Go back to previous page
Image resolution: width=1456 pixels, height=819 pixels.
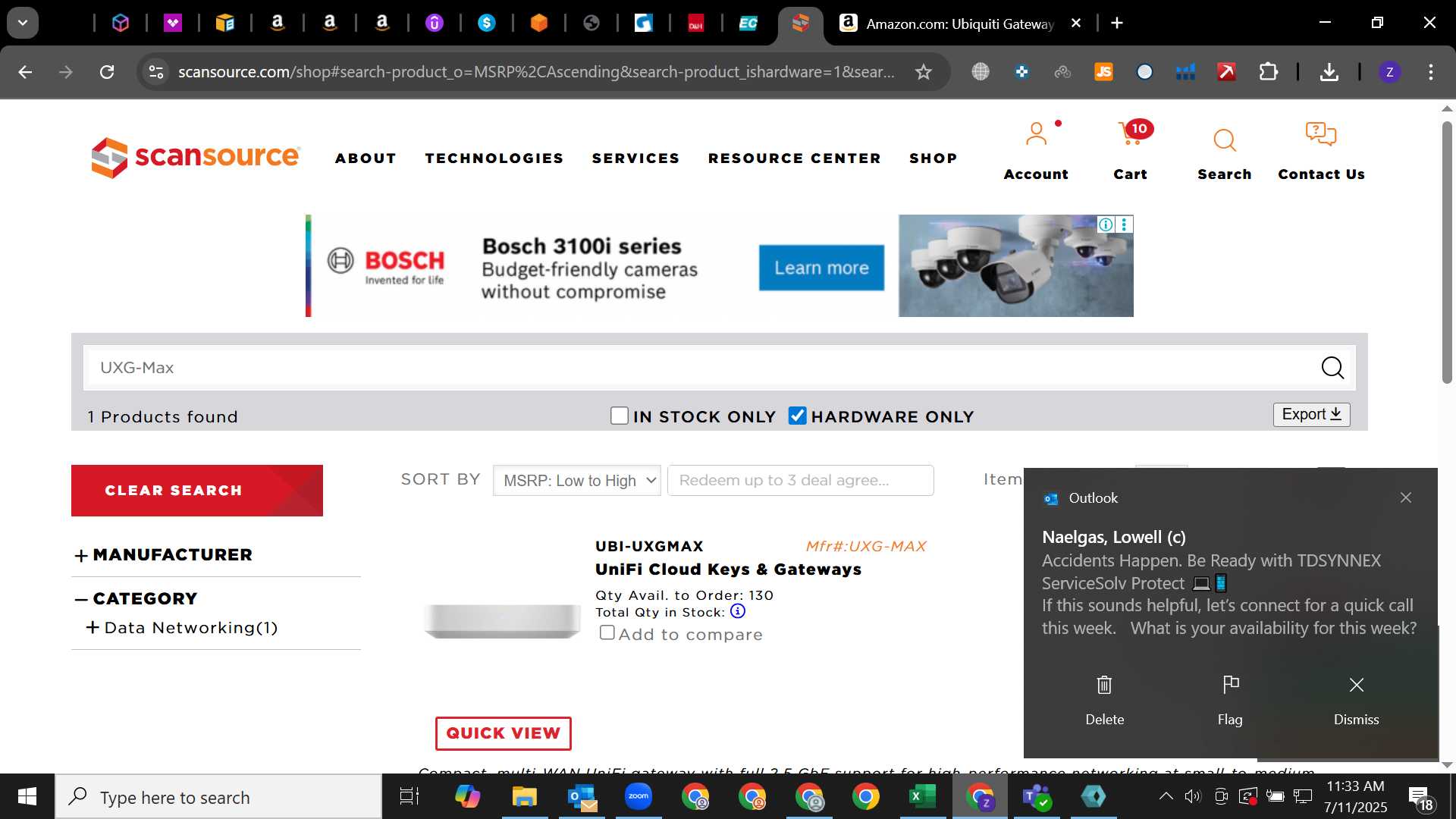coord(25,72)
